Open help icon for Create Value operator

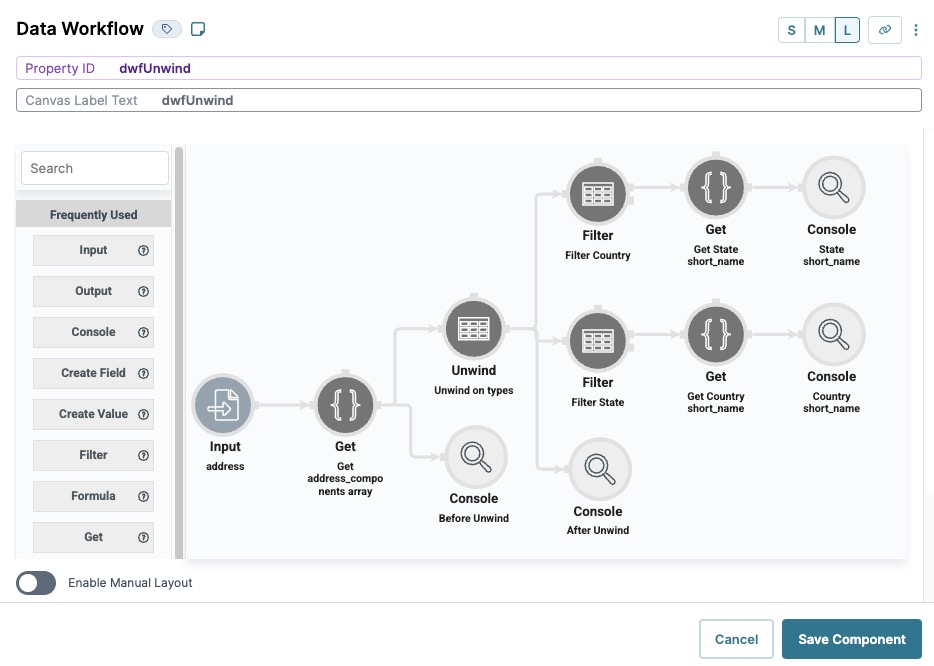click(143, 415)
